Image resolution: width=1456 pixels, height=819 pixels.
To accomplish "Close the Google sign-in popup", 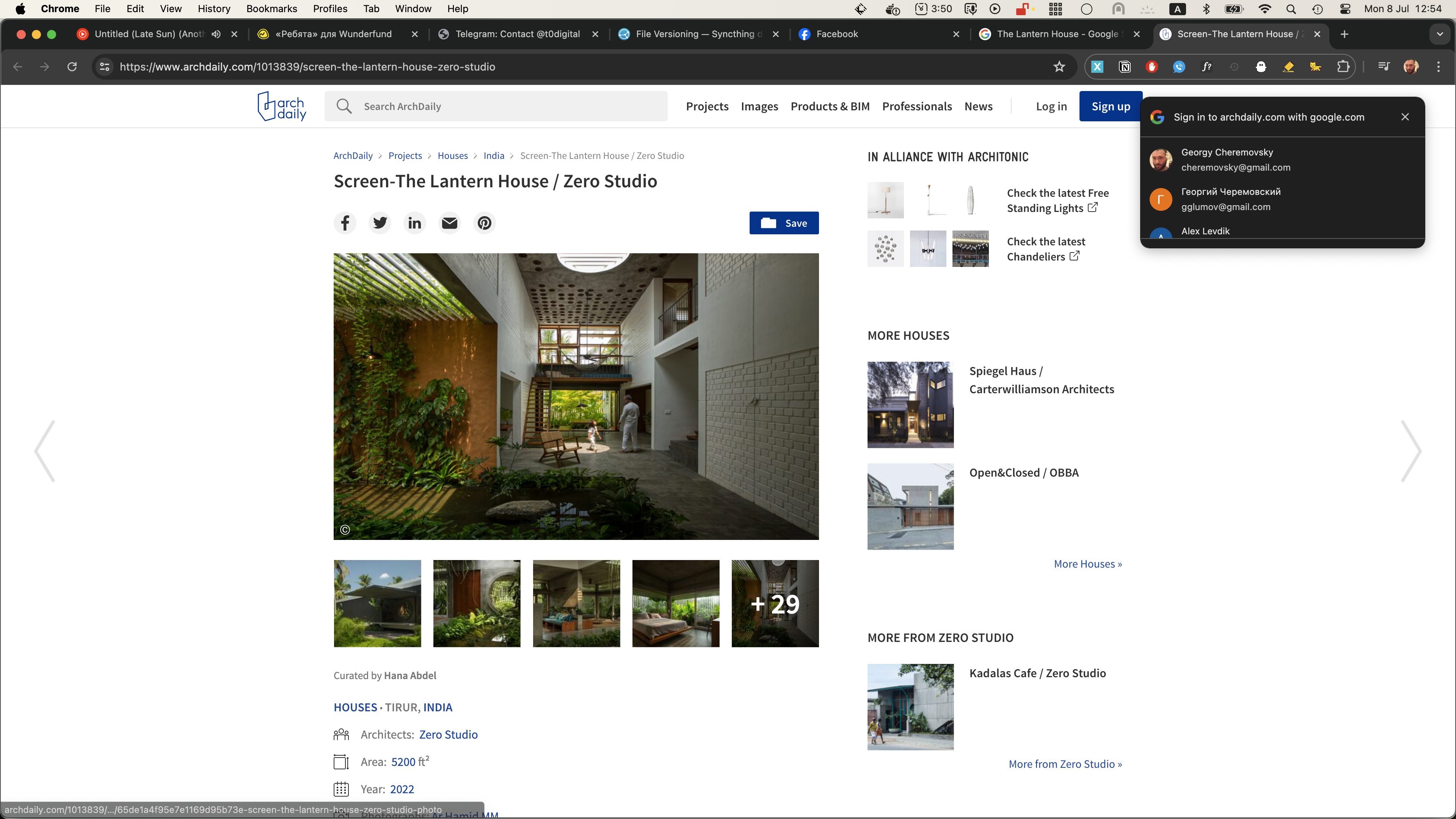I will pos(1405,117).
